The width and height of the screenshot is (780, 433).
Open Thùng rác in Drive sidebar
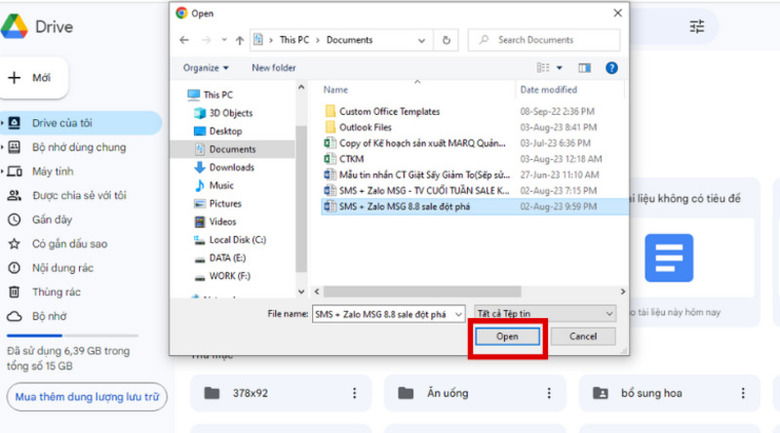click(56, 292)
